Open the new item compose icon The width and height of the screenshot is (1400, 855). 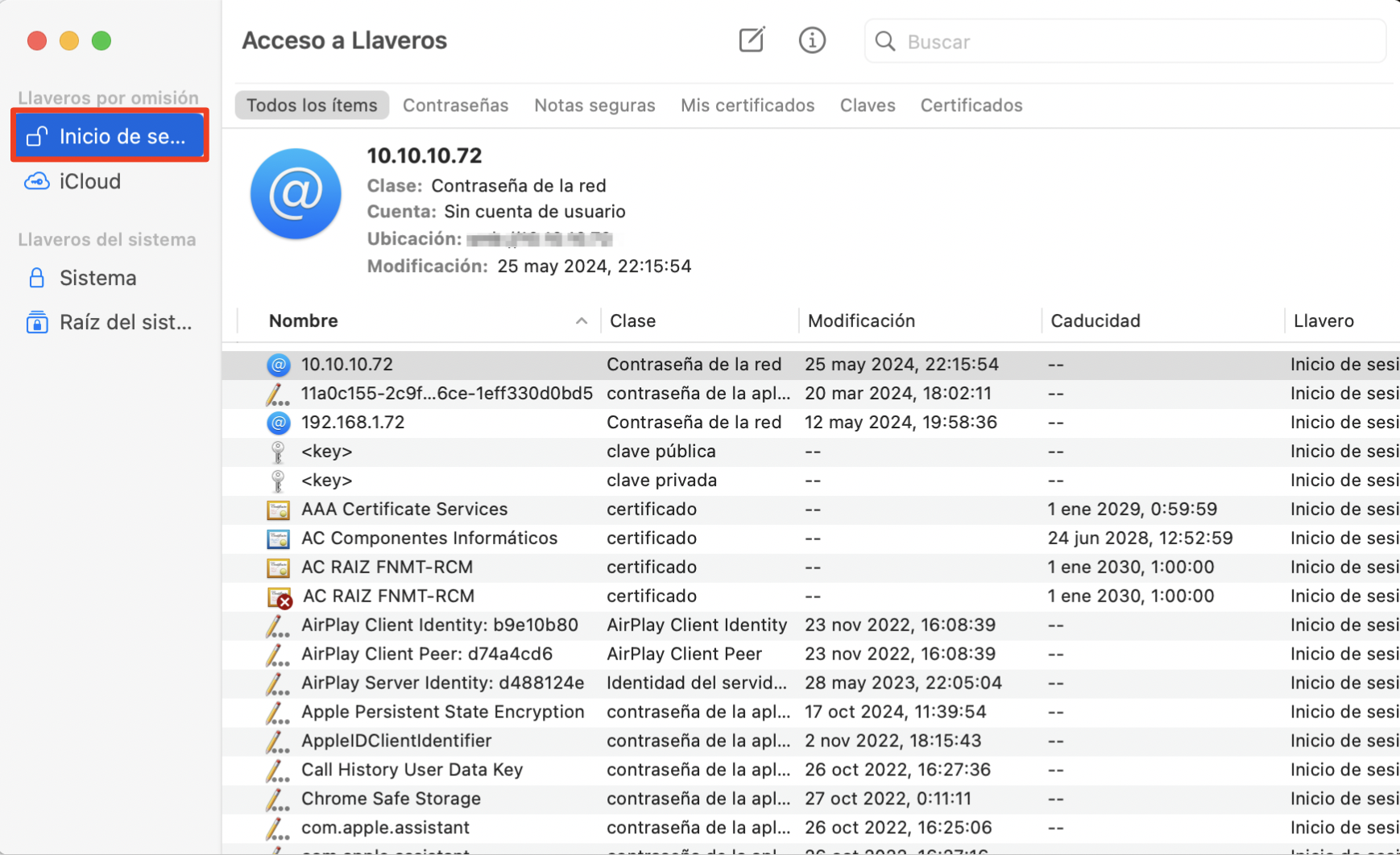coord(750,39)
